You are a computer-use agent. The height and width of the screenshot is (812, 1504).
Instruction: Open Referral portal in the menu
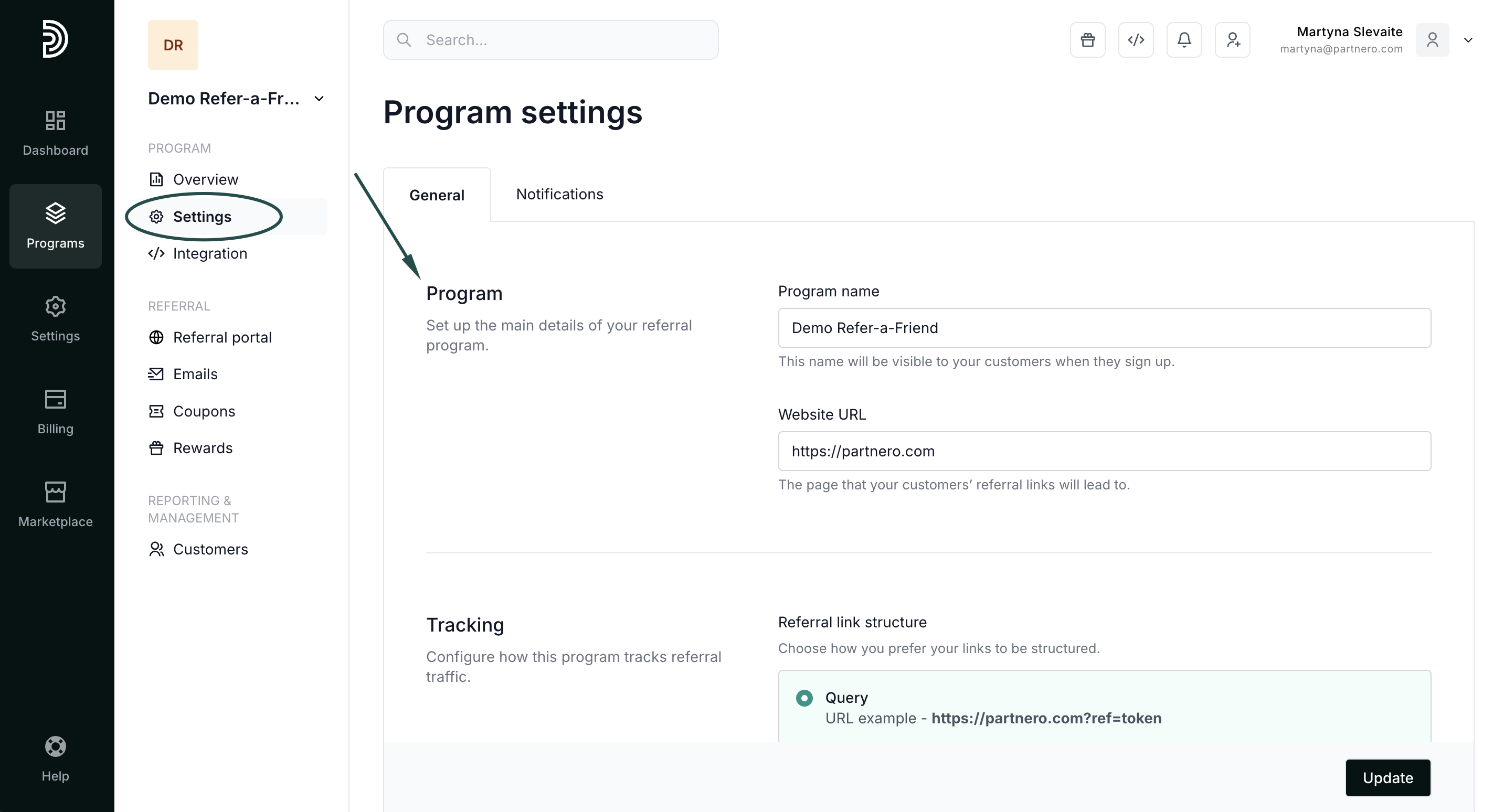coord(222,337)
